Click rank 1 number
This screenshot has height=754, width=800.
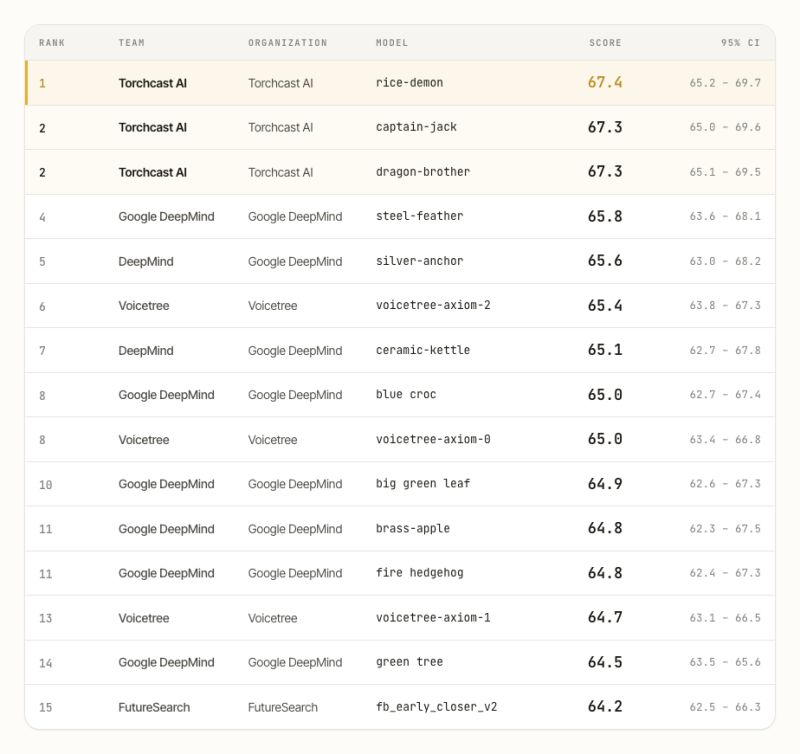click(x=42, y=83)
